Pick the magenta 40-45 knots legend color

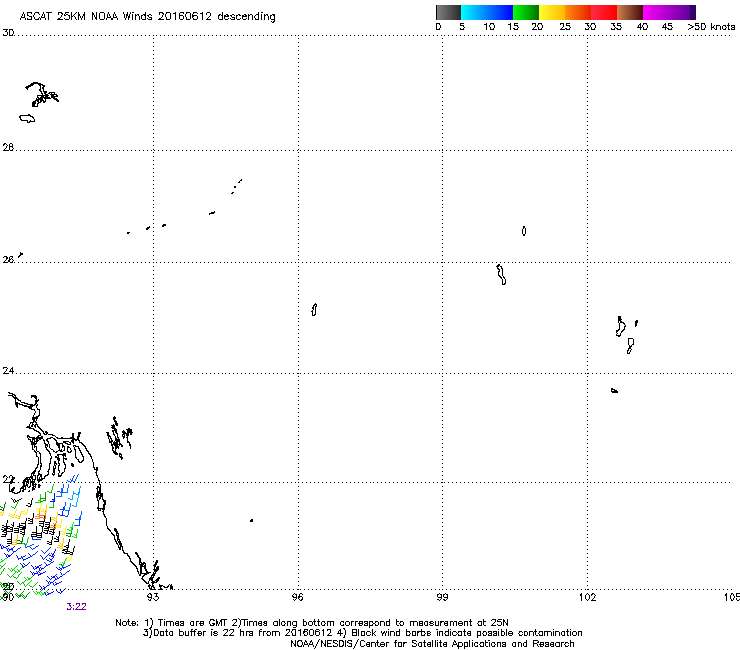click(x=656, y=12)
